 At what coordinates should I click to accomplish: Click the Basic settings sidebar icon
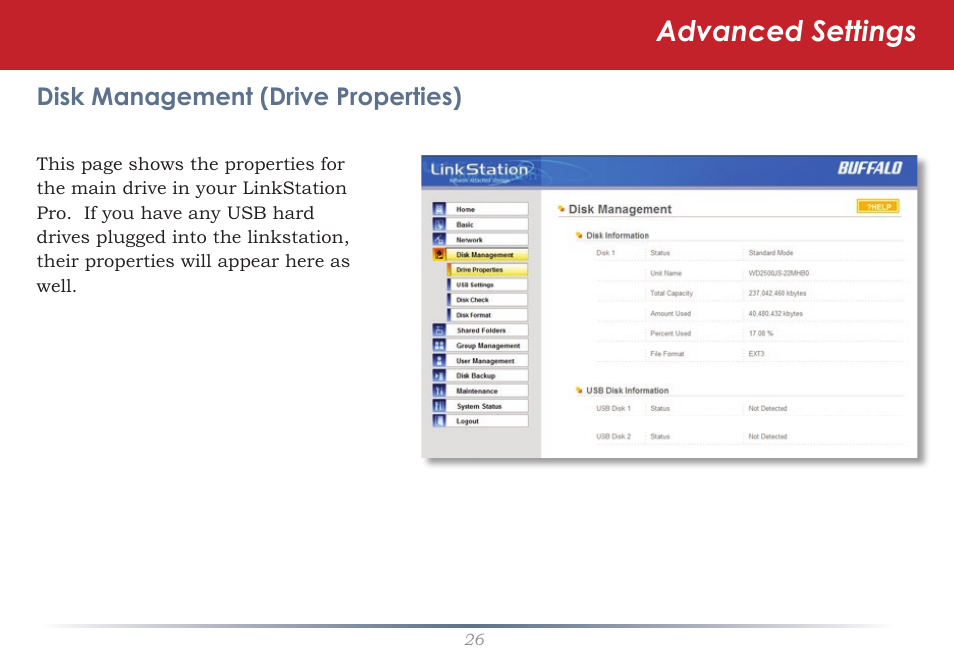tap(439, 224)
